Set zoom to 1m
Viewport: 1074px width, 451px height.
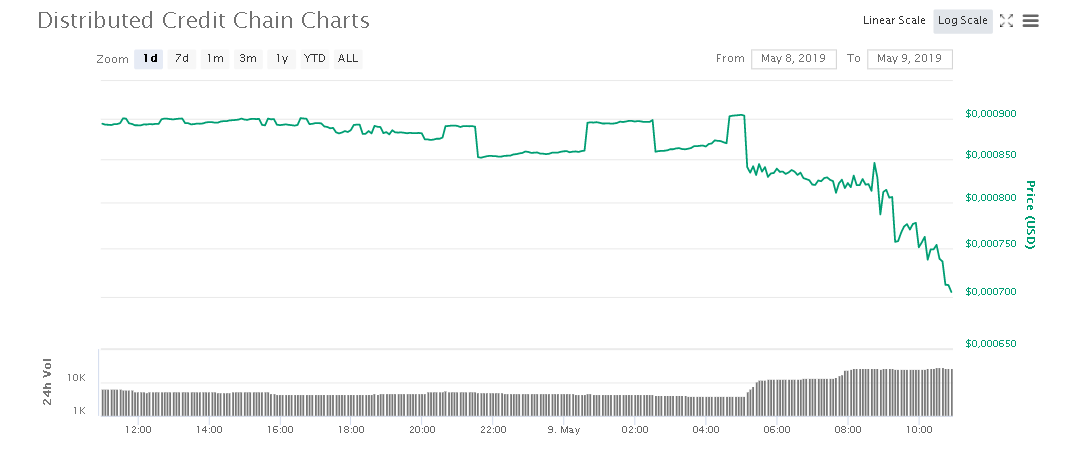click(x=215, y=59)
